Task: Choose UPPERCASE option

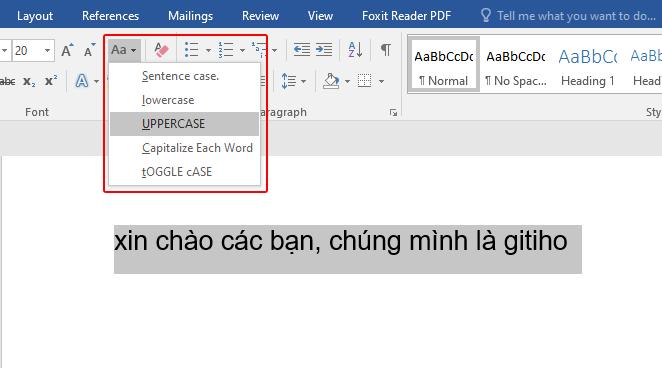Action: pos(184,124)
